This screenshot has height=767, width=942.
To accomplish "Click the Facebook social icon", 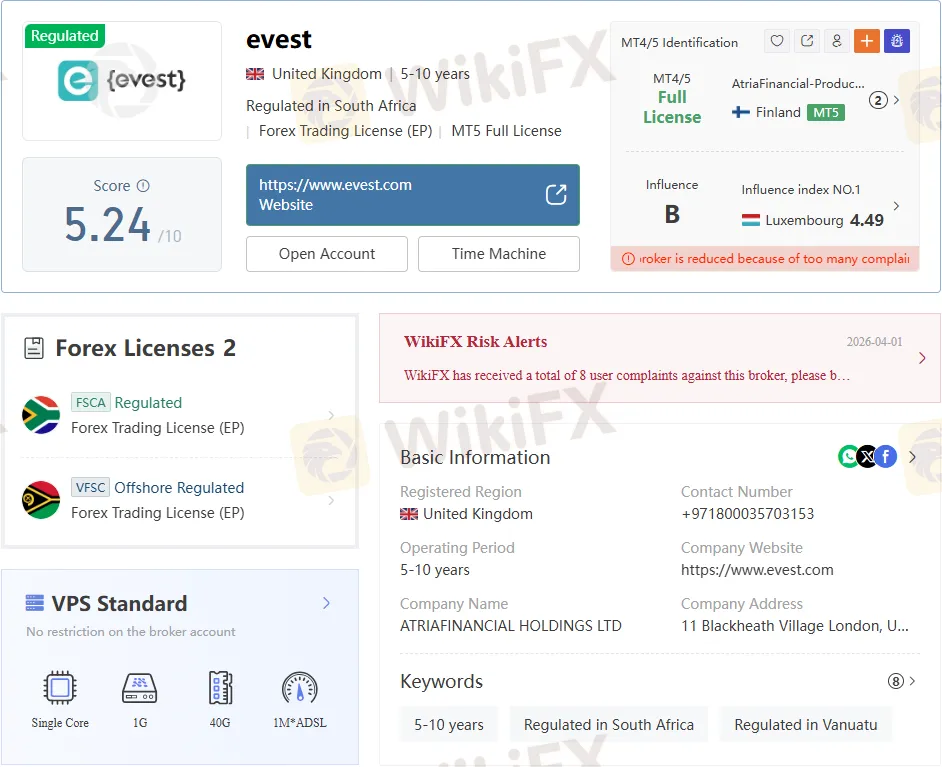I will point(886,457).
